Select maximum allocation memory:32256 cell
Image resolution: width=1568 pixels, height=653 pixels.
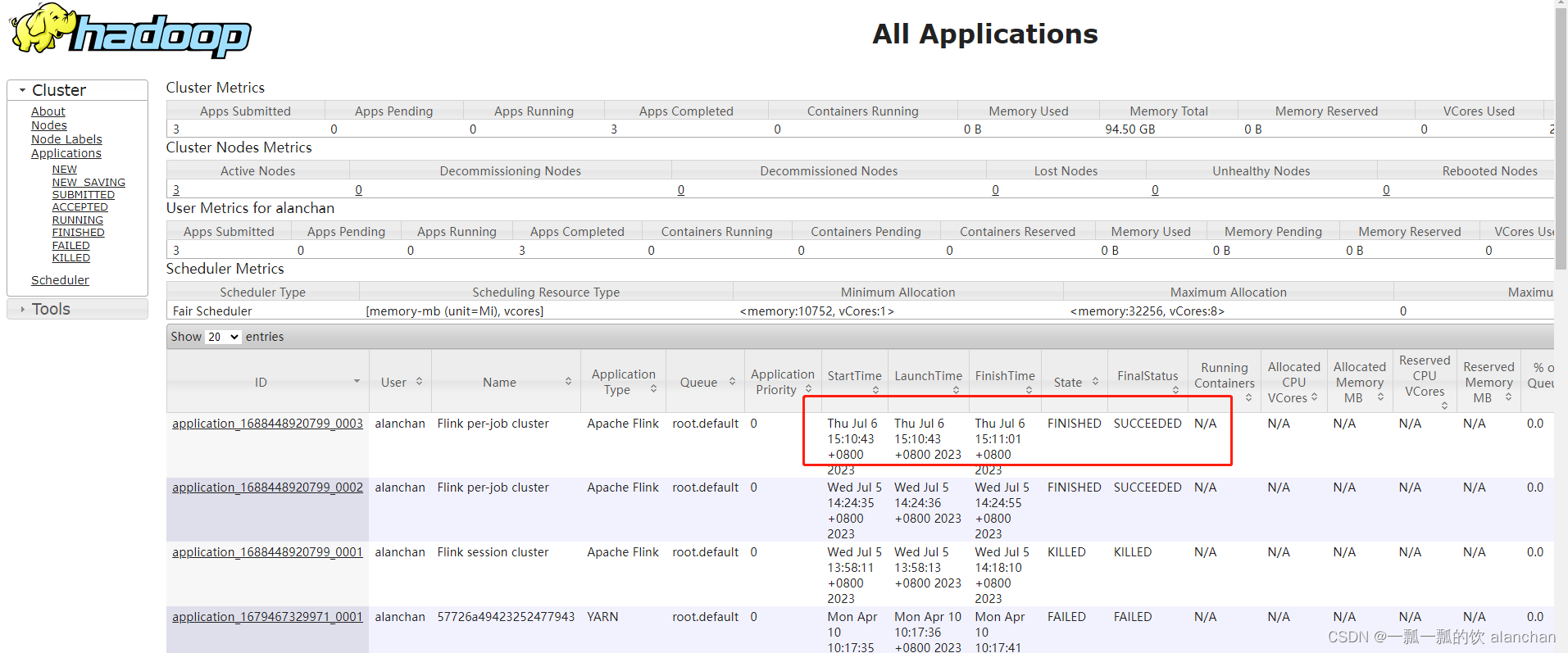(1148, 311)
